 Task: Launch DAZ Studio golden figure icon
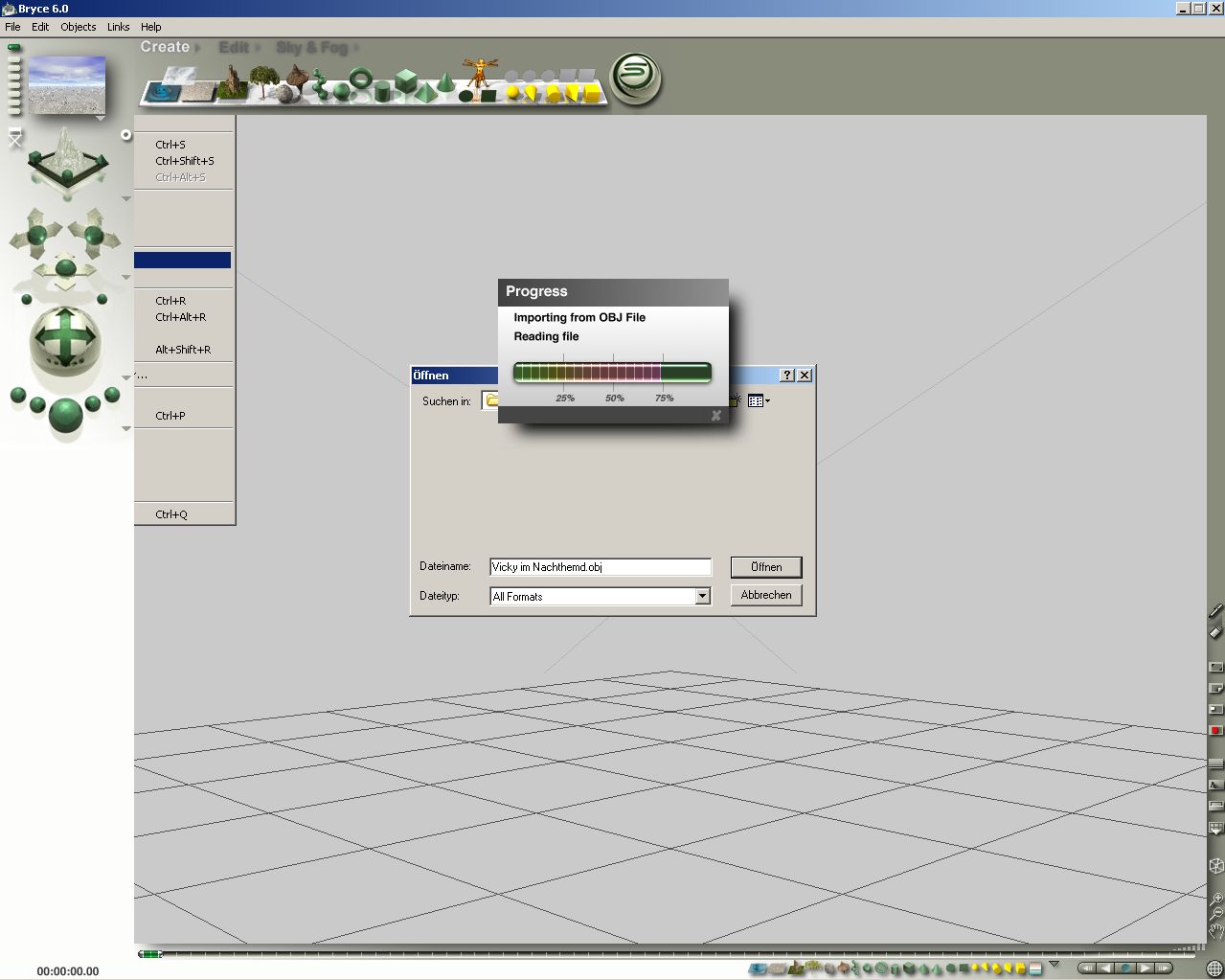480,73
